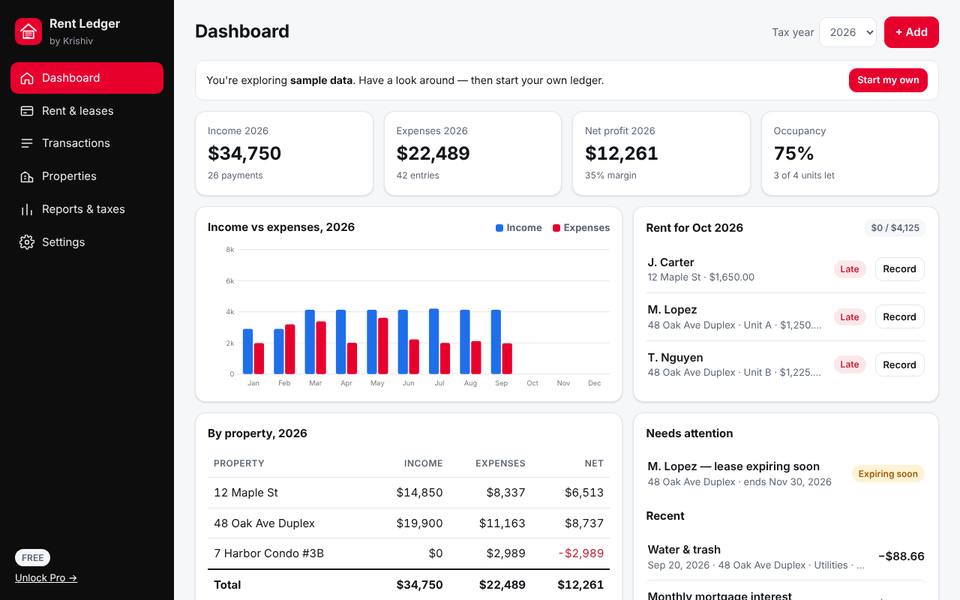Viewport: 960px width, 600px height.
Task: Click the blue Income legend swatch
Action: [x=499, y=228]
